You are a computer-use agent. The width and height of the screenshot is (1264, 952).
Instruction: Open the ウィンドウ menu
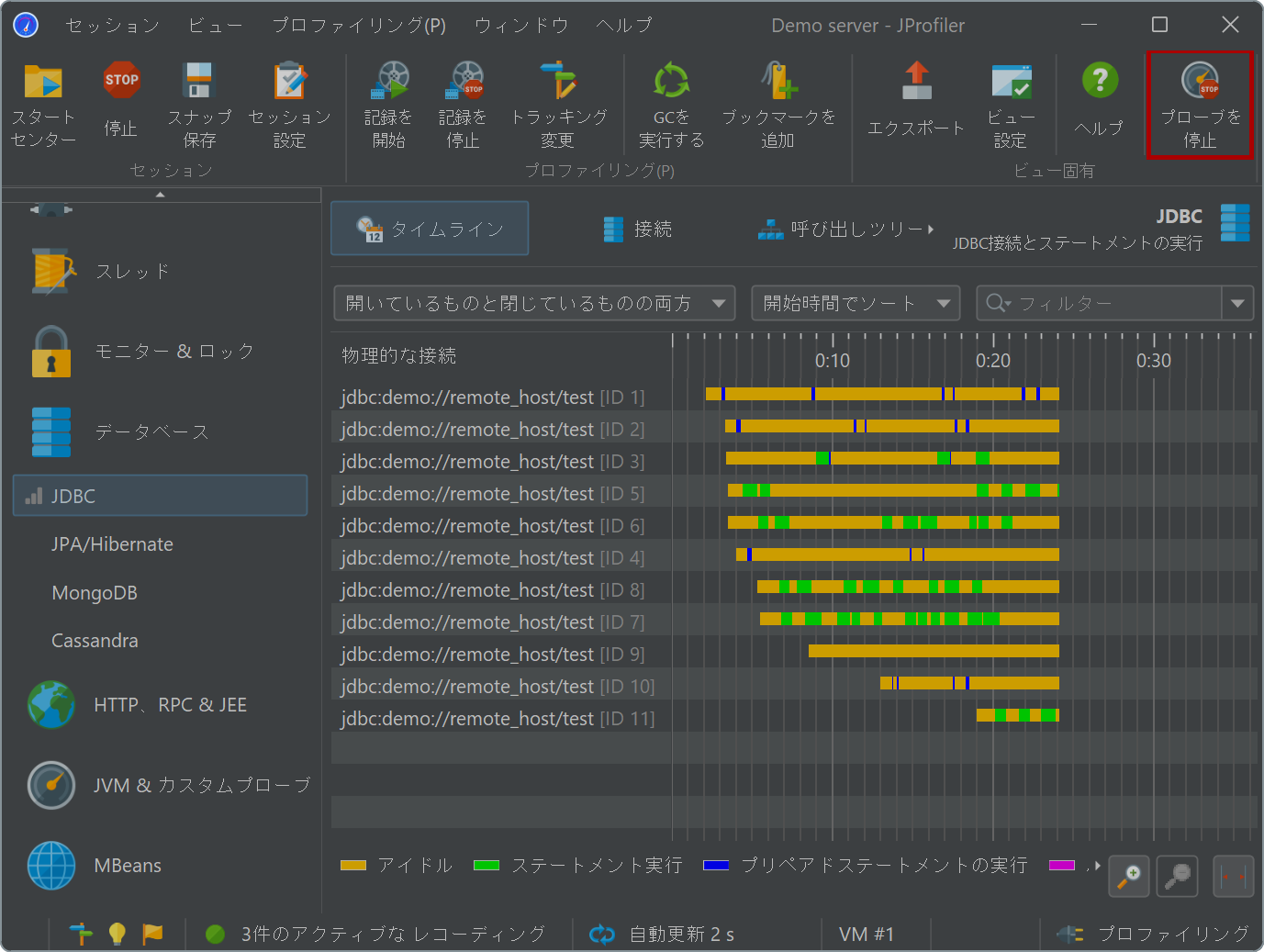(x=521, y=25)
